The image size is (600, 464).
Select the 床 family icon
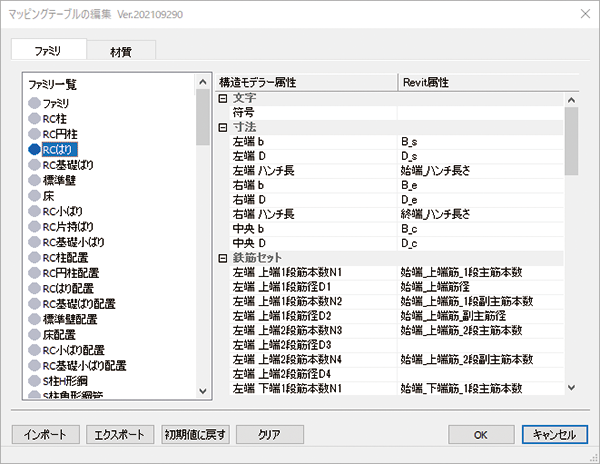click(35, 196)
